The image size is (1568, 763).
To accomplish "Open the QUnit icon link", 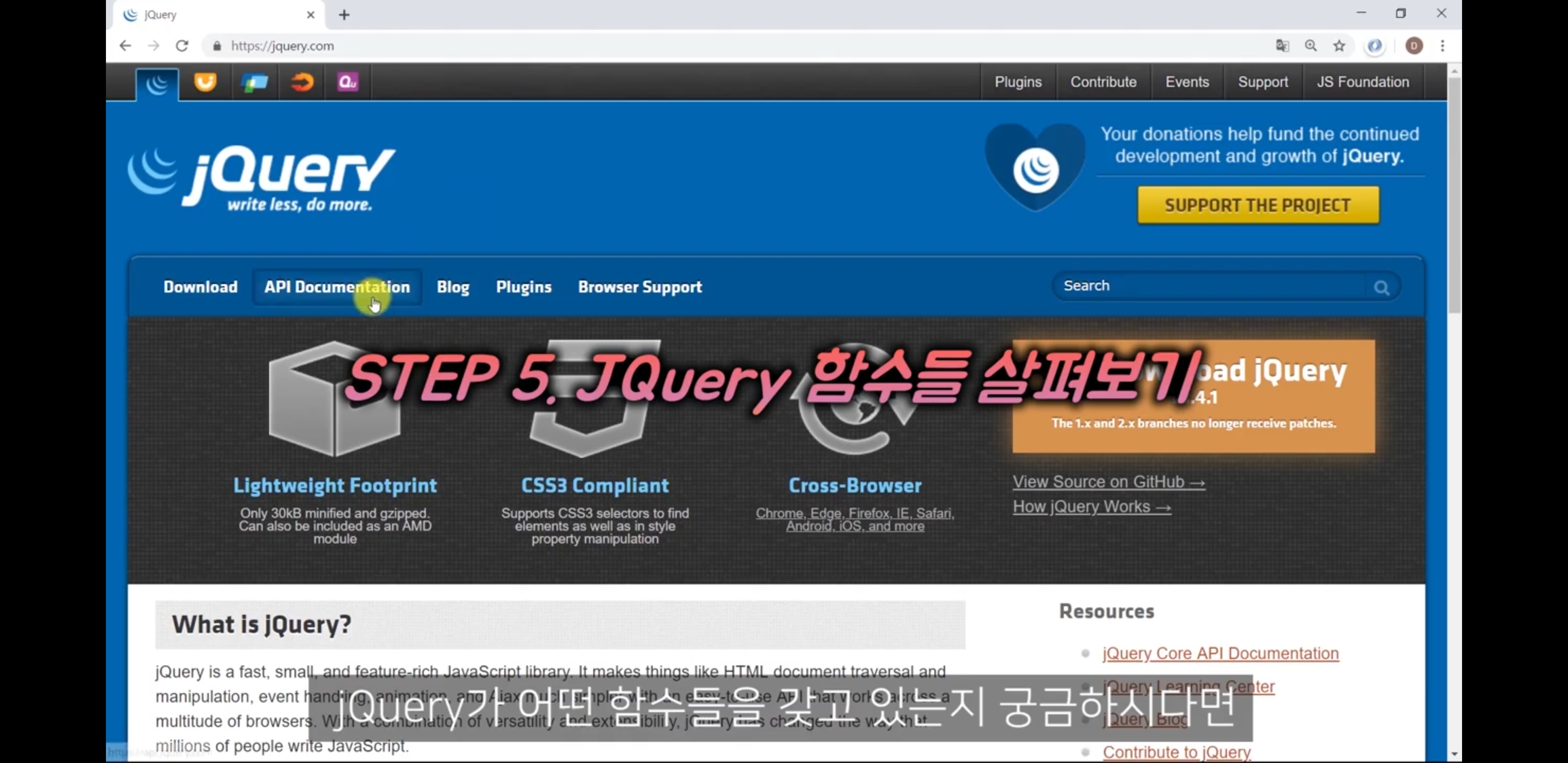I will [x=348, y=82].
